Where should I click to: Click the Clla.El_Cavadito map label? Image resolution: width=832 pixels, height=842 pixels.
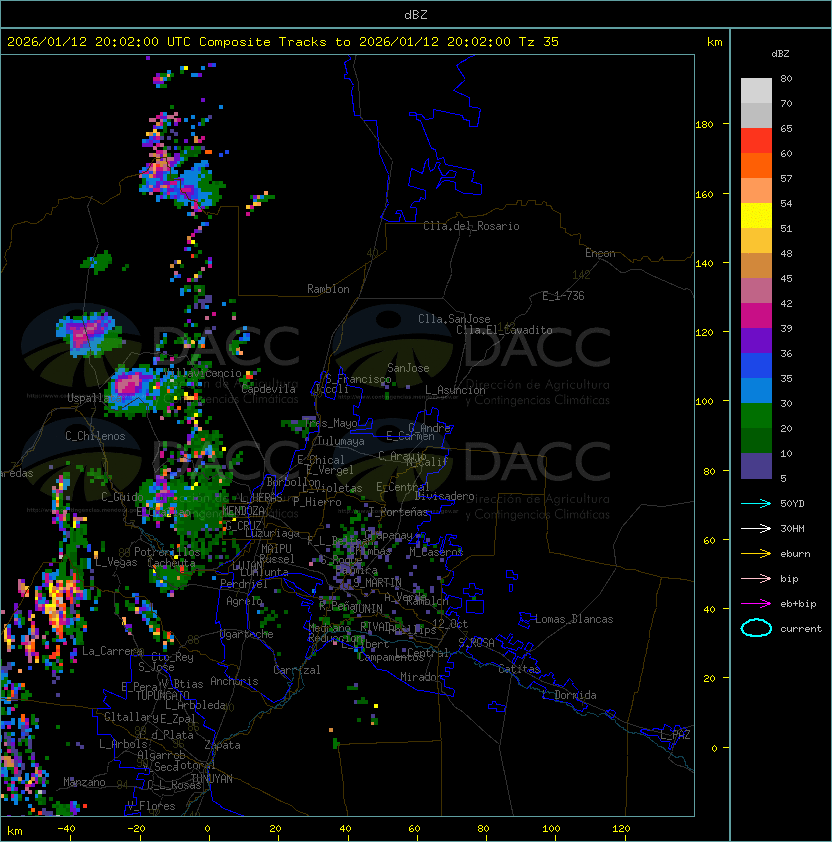coord(504,330)
